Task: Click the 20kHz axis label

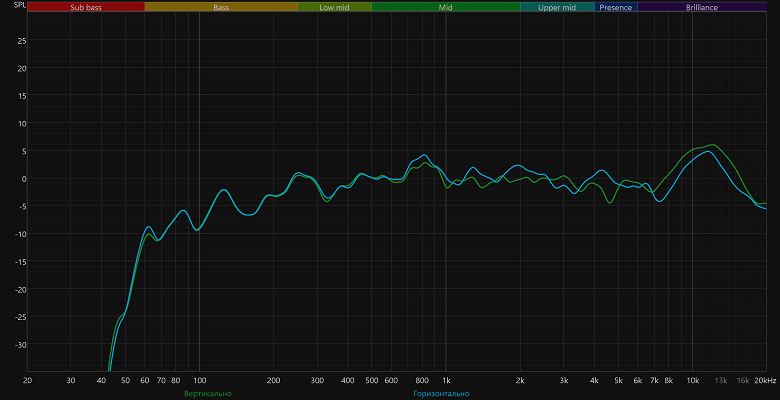Action: 765,381
